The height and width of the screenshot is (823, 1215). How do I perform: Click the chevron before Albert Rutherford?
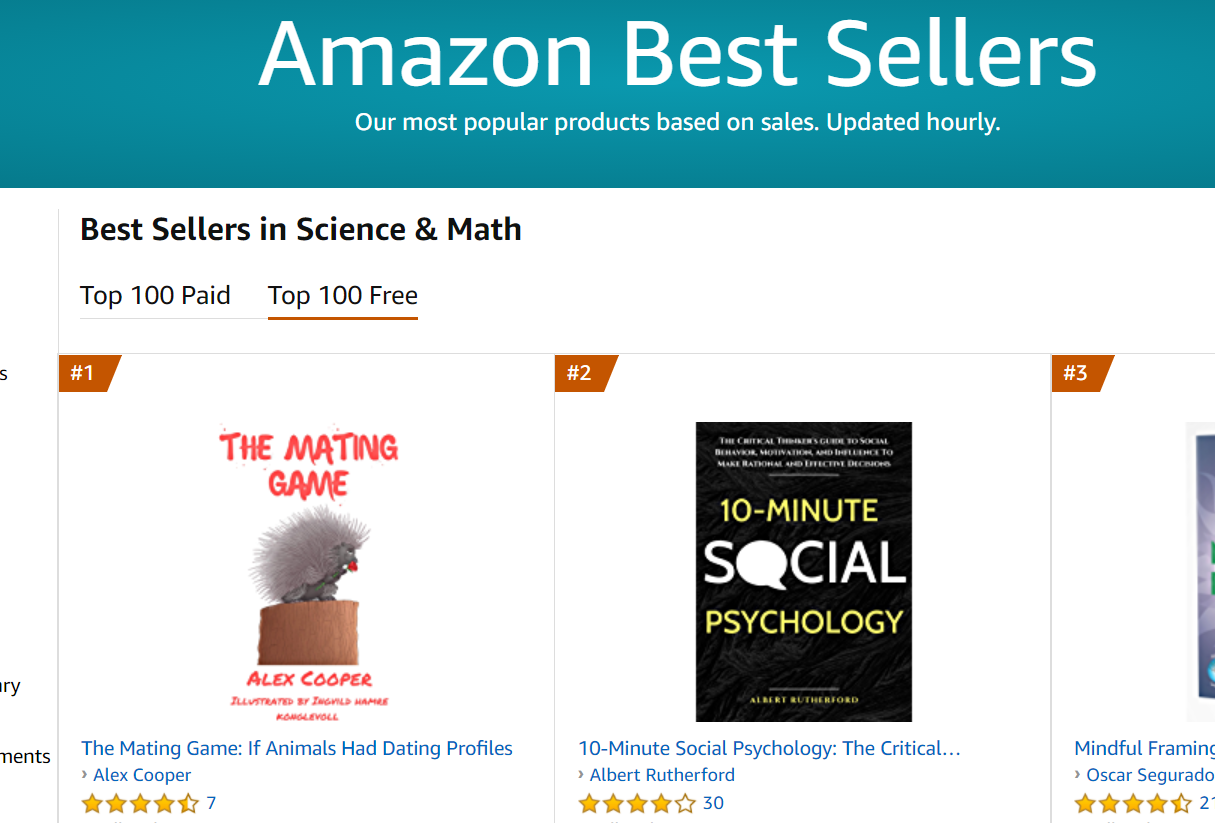click(x=583, y=775)
